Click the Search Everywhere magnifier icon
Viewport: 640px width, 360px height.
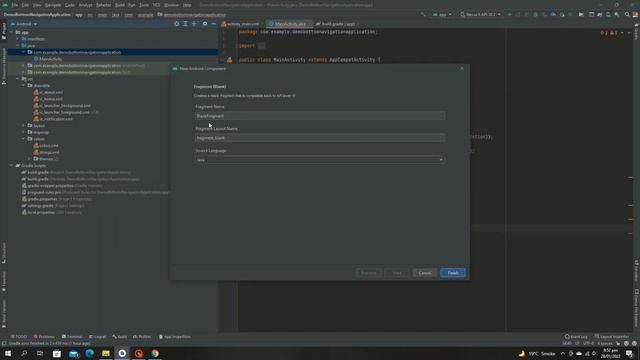627,15
